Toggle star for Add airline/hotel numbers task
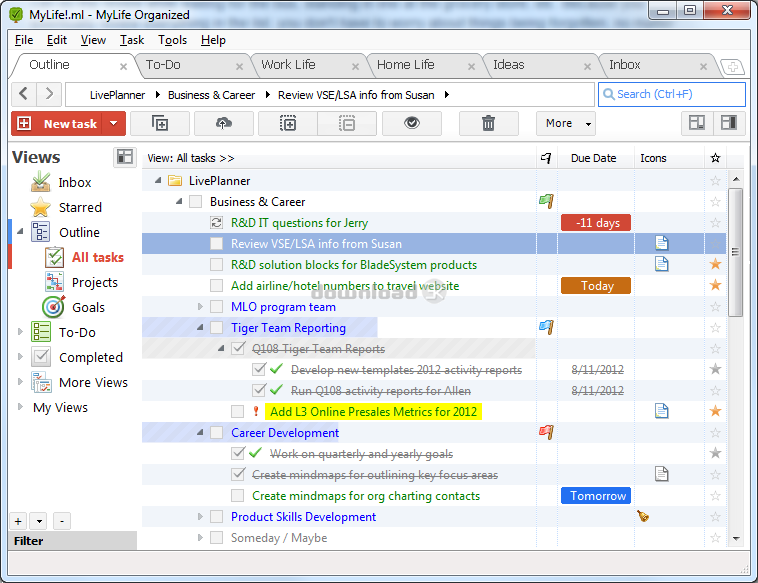The height and width of the screenshot is (583, 758). 715,285
